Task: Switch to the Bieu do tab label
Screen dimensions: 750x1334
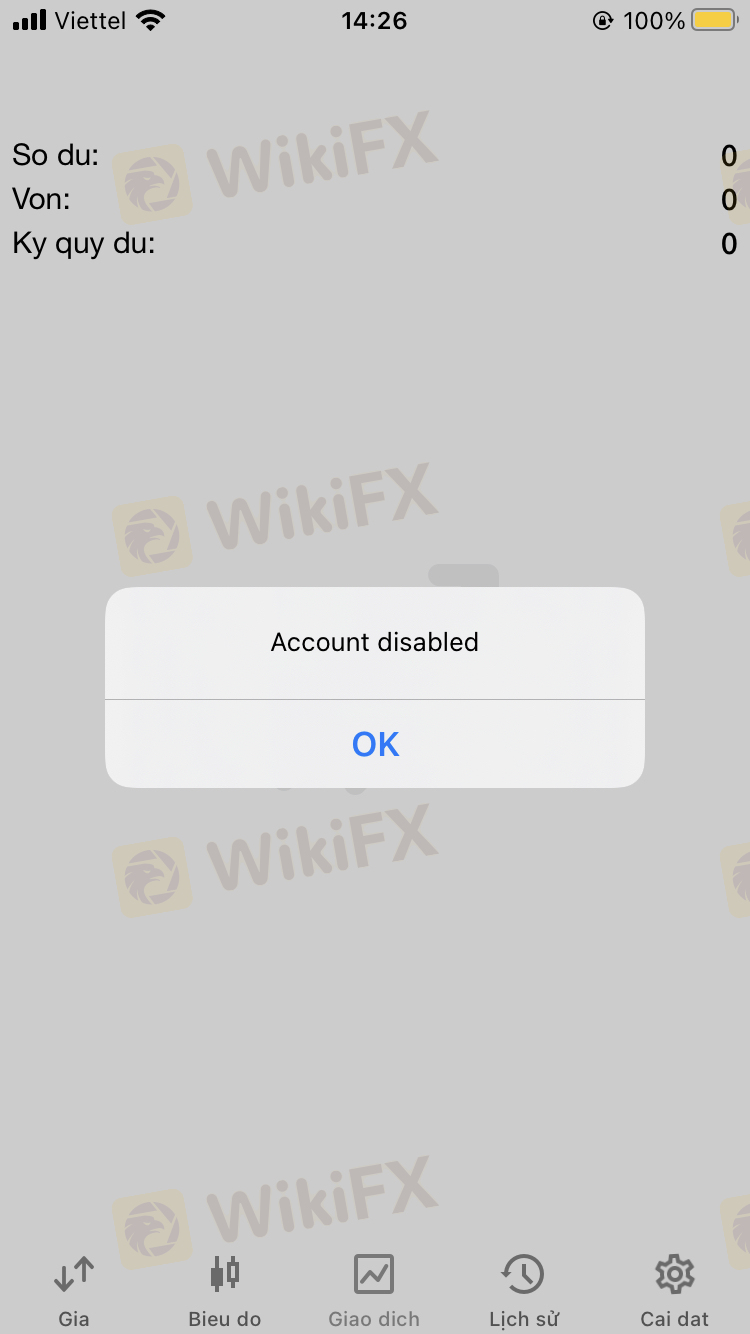Action: tap(225, 1319)
